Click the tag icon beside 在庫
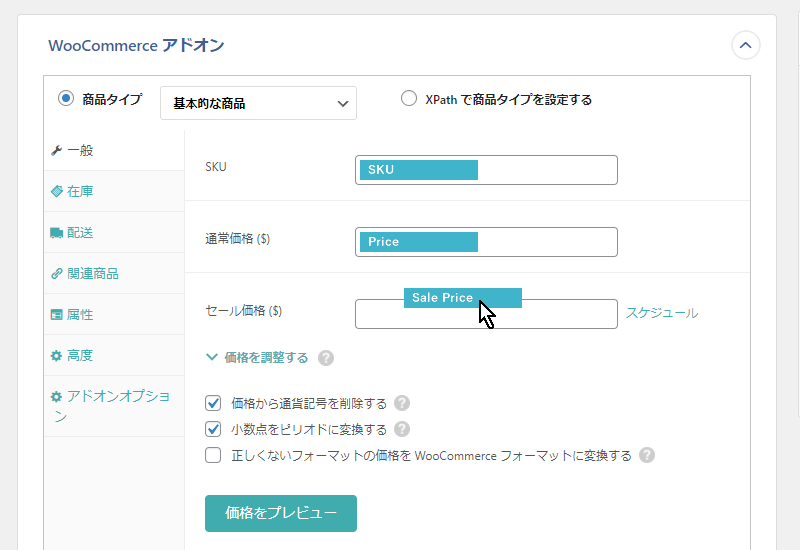 pyautogui.click(x=57, y=191)
